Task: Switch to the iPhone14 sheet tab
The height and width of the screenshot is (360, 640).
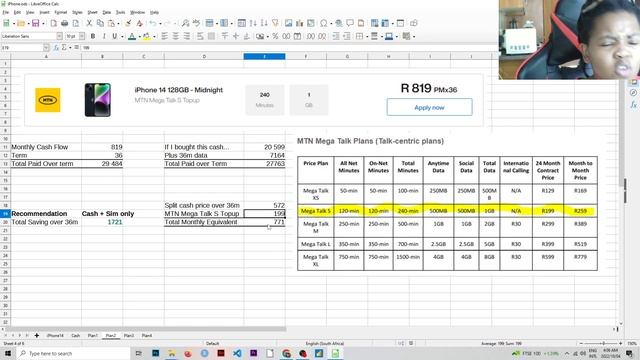Action: click(55, 336)
